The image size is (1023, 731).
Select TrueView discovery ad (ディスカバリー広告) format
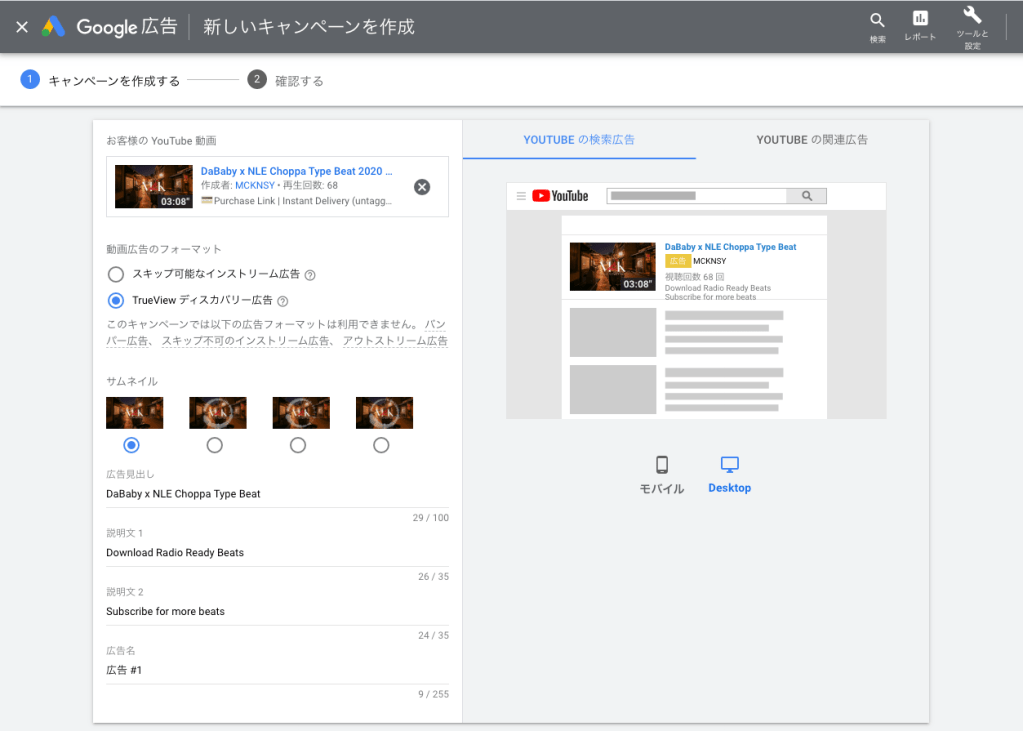pos(116,300)
